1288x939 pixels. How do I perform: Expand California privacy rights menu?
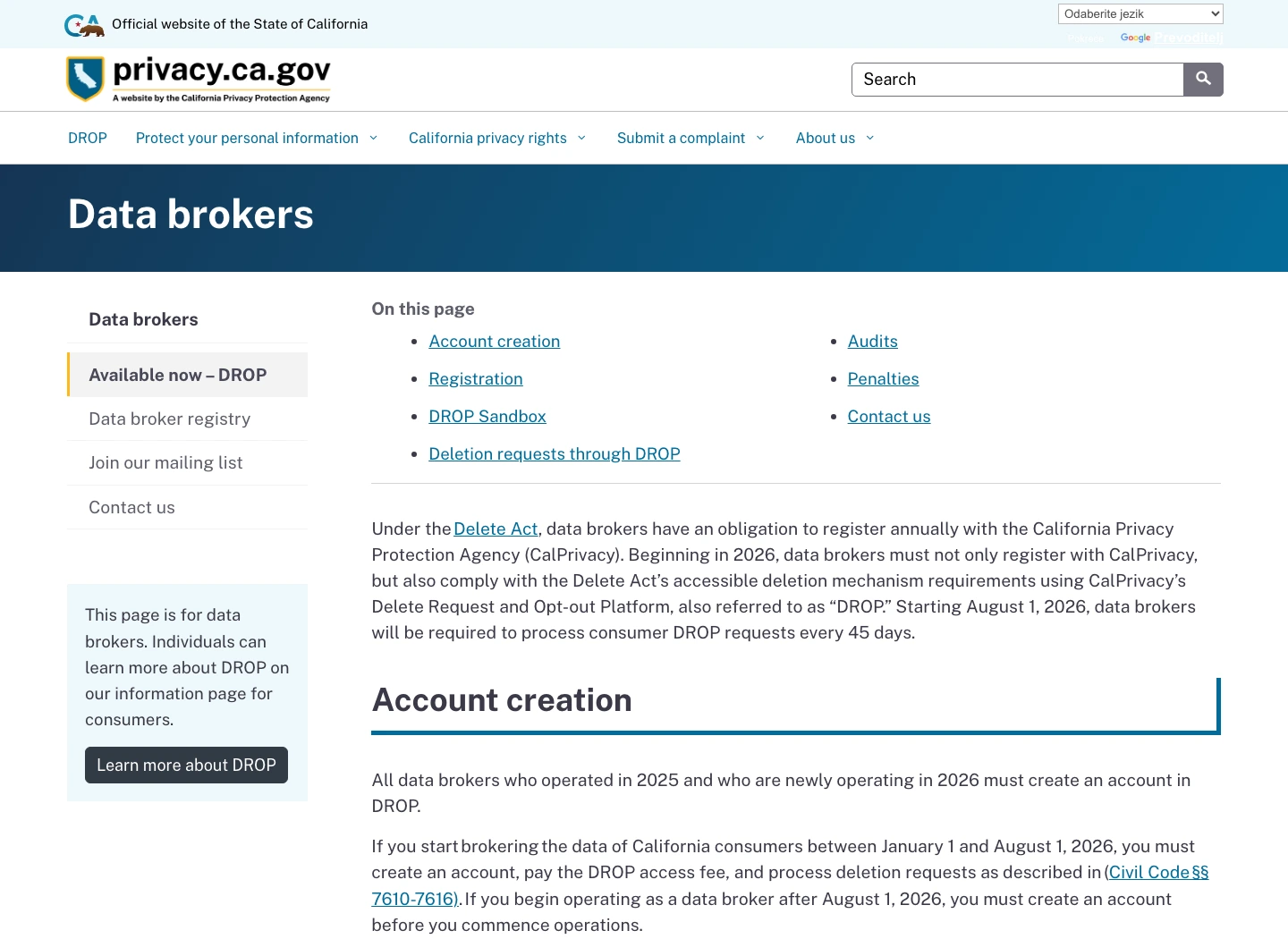click(497, 138)
